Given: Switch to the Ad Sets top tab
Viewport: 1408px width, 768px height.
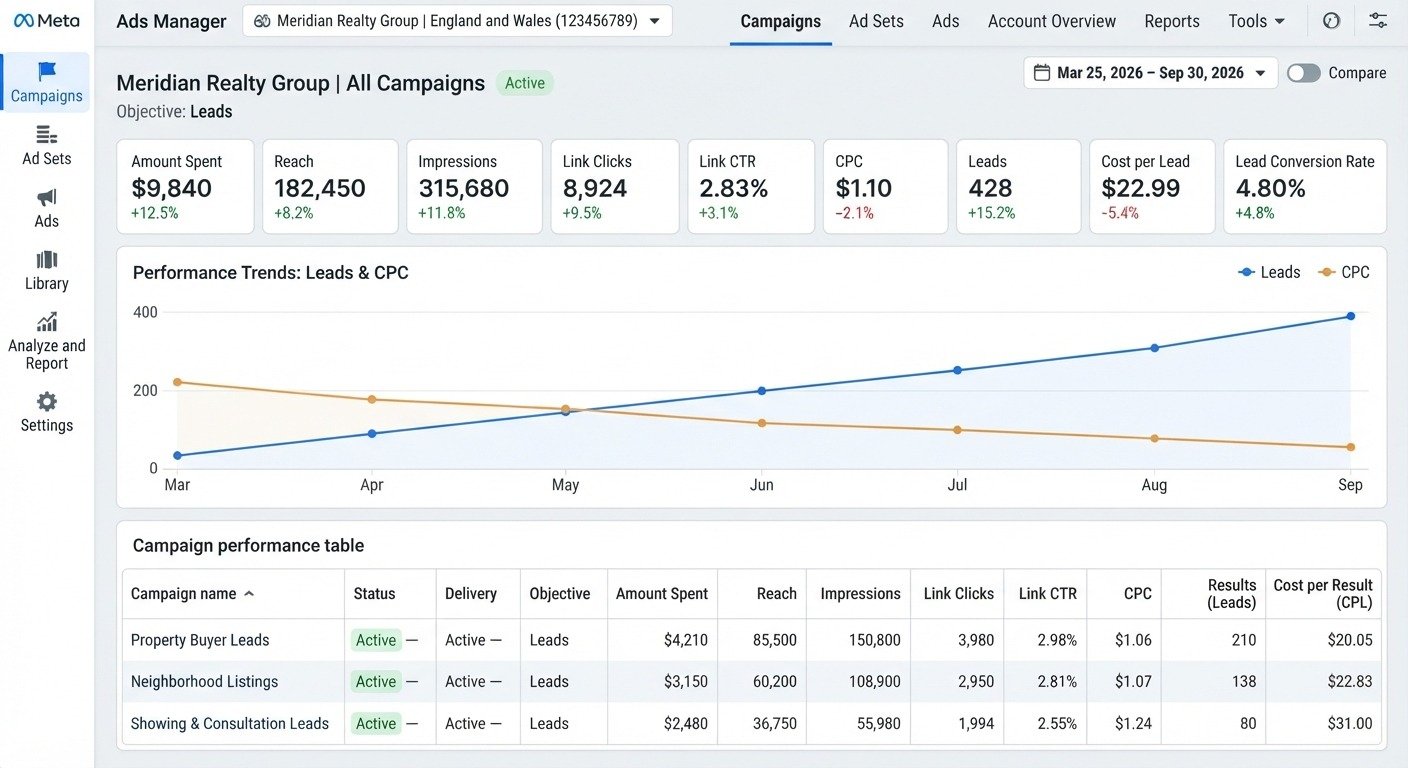Looking at the screenshot, I should click(876, 21).
